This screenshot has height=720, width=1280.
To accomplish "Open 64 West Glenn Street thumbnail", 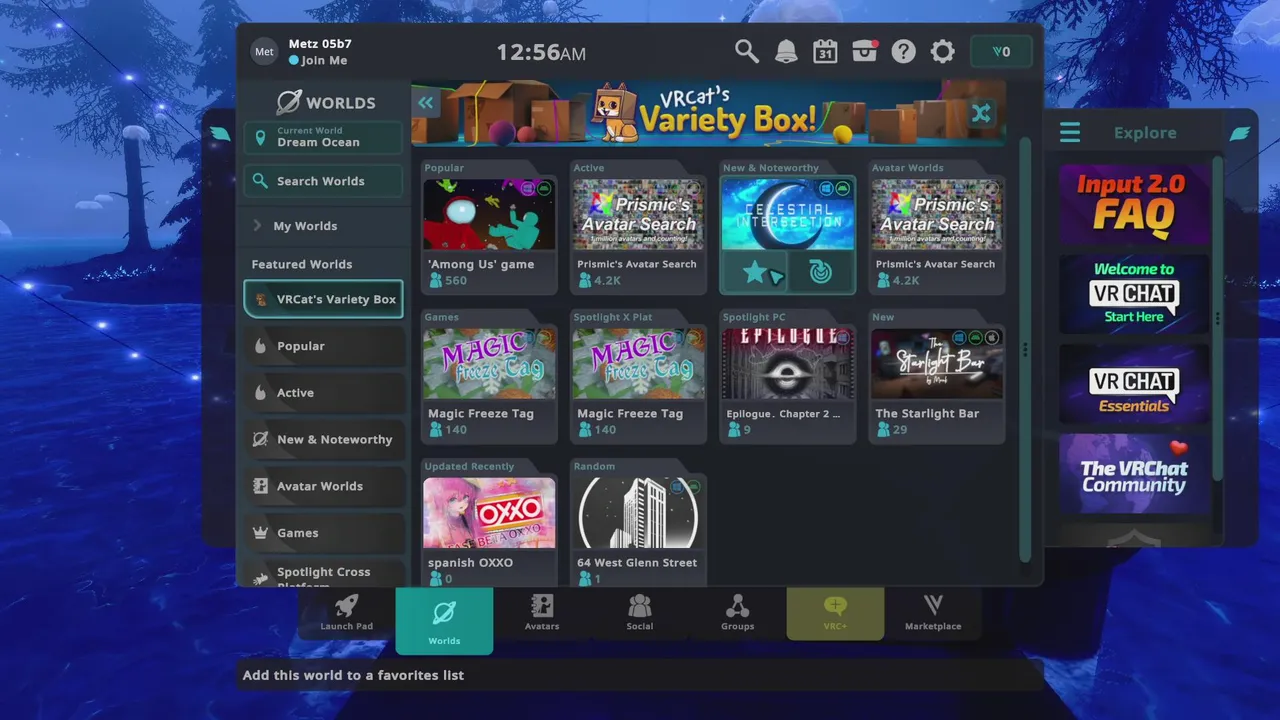I will click(x=638, y=513).
